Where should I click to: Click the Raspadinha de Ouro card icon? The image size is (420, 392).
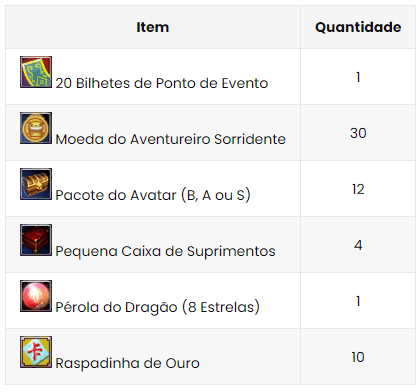36,352
